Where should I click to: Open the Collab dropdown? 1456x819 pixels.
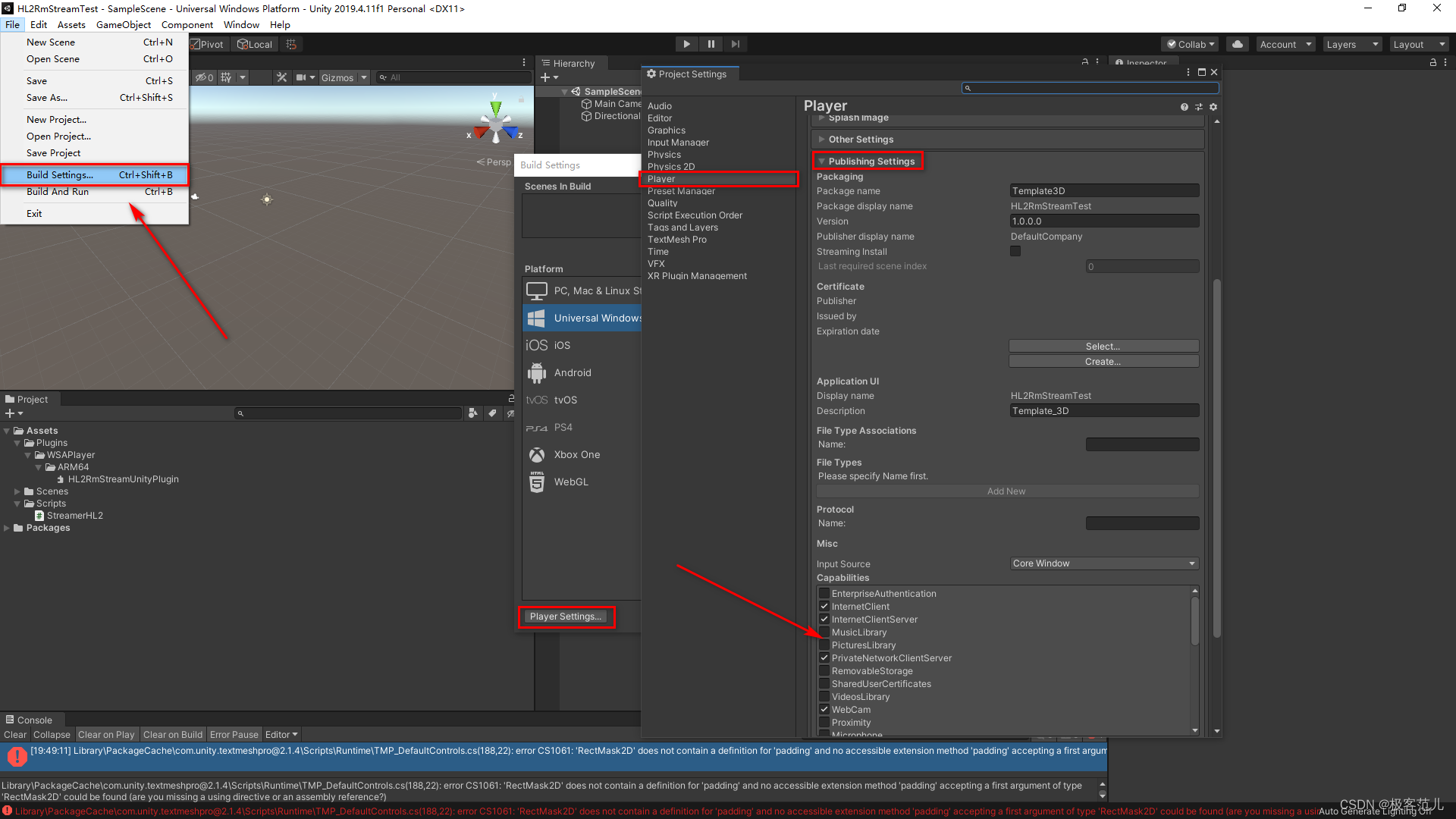(1190, 44)
